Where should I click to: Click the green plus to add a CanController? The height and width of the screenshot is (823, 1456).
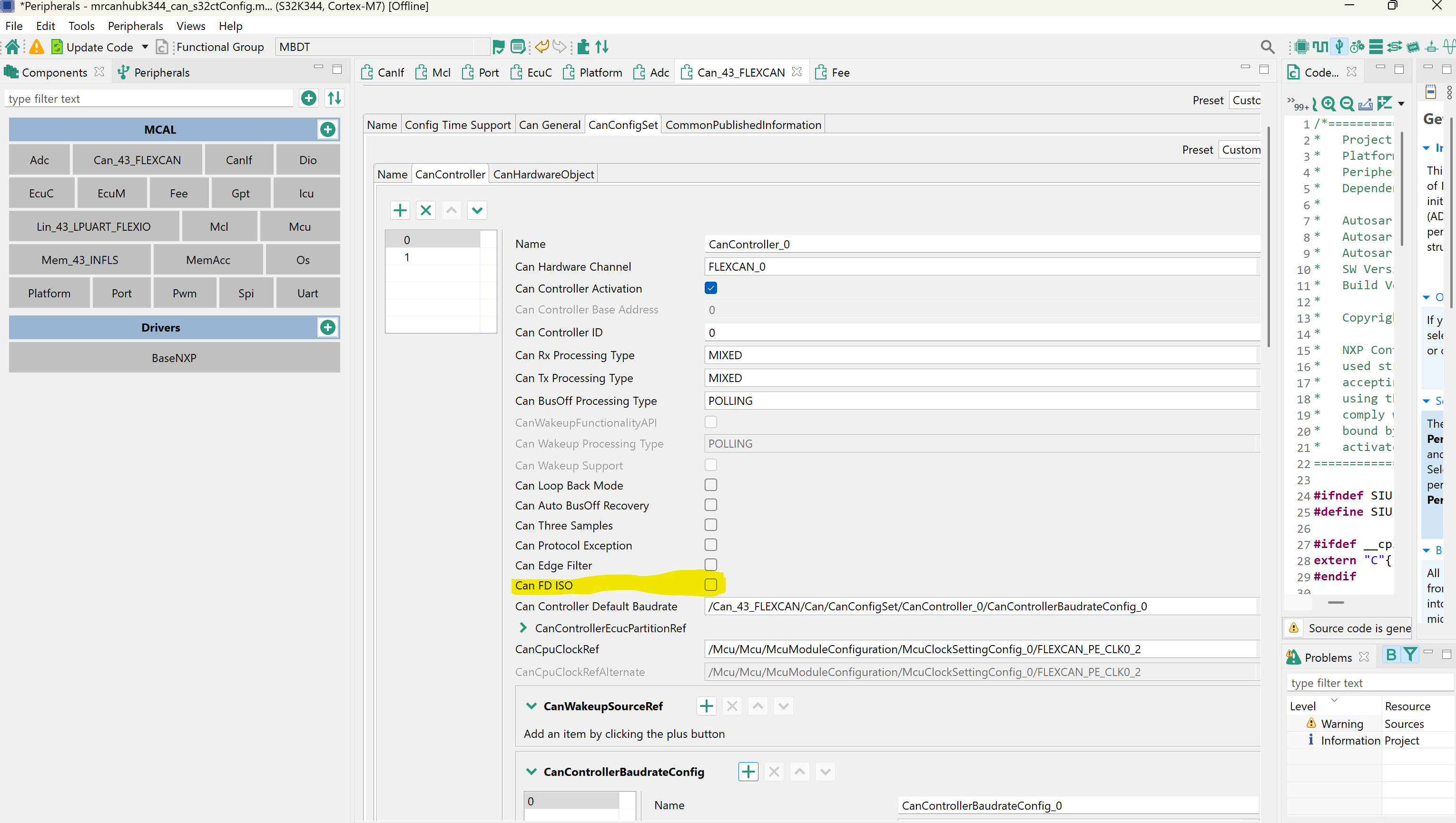click(400, 210)
